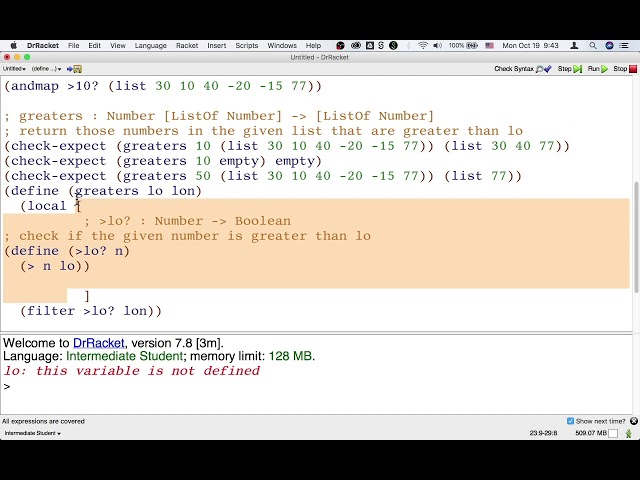This screenshot has width=640, height=480.
Task: Click the closing bracket ']' of local
Action: click(87, 296)
